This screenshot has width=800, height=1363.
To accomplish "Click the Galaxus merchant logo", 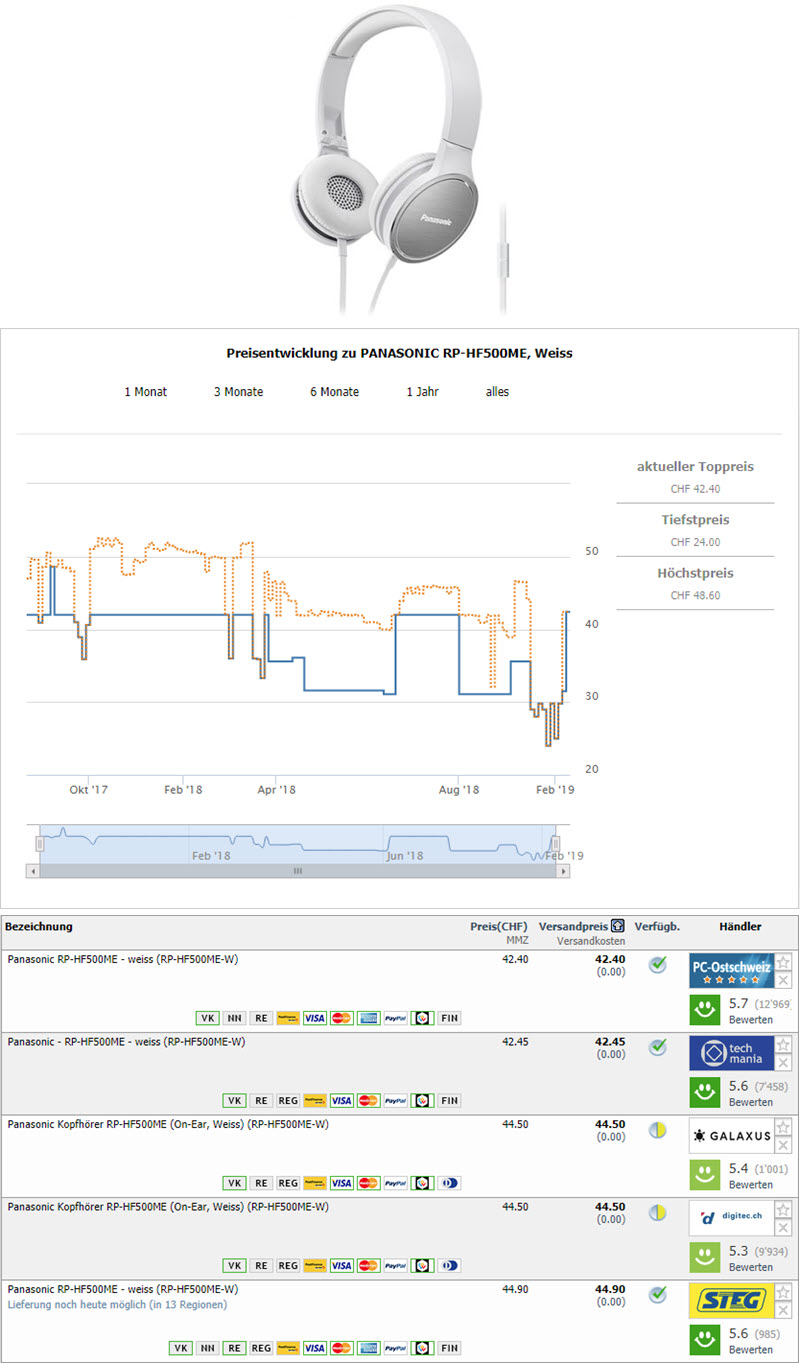I will click(x=731, y=1136).
